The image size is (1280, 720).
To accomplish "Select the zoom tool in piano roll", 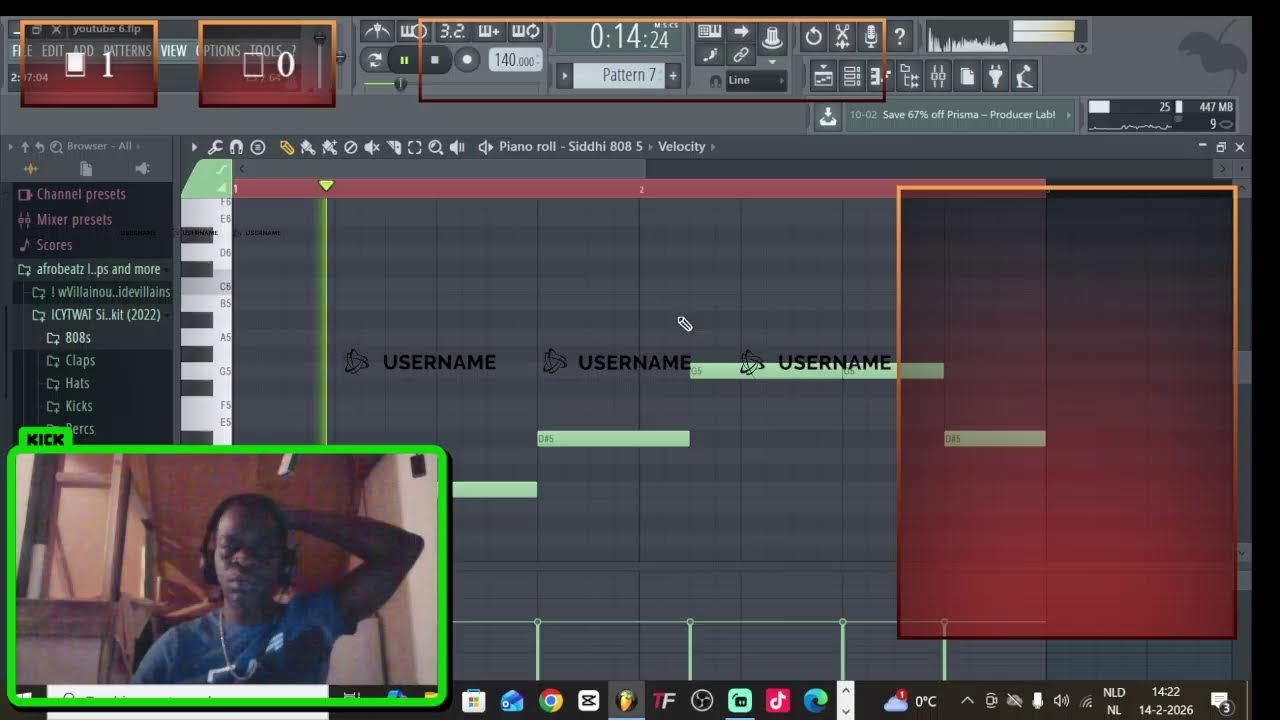I will click(x=436, y=147).
